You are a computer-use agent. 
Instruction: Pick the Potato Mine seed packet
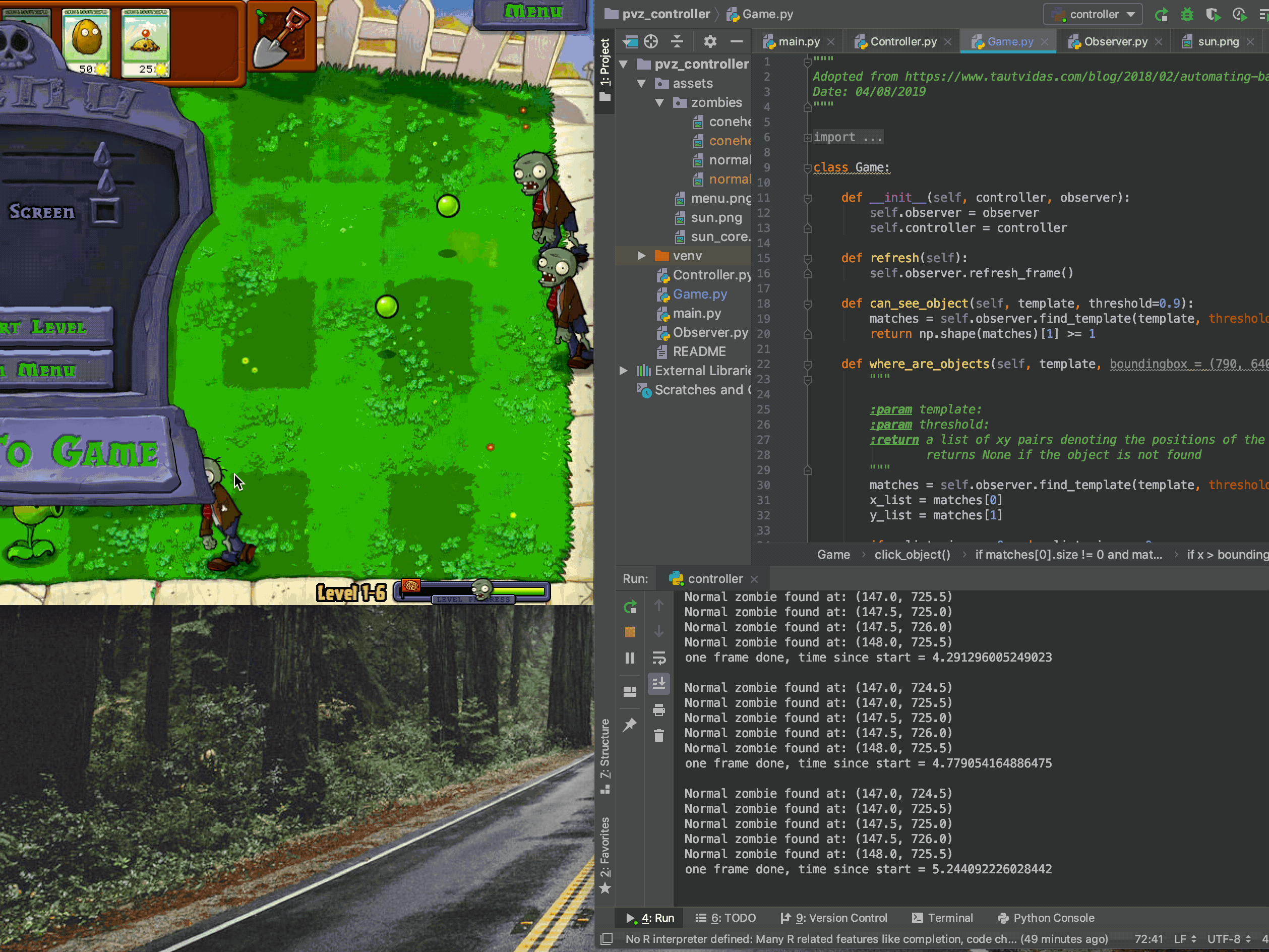coord(146,42)
